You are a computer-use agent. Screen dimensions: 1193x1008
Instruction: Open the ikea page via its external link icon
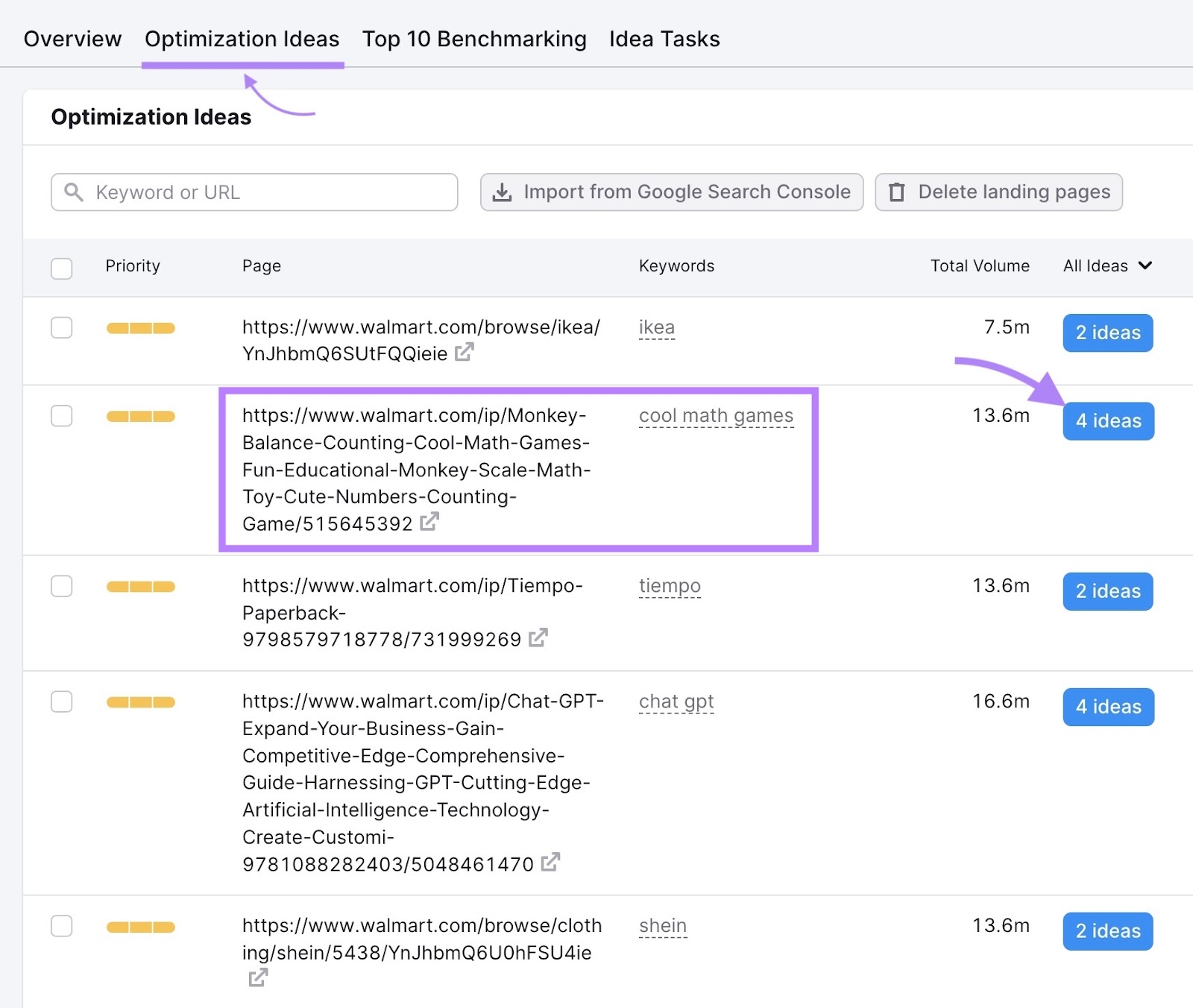(x=464, y=353)
